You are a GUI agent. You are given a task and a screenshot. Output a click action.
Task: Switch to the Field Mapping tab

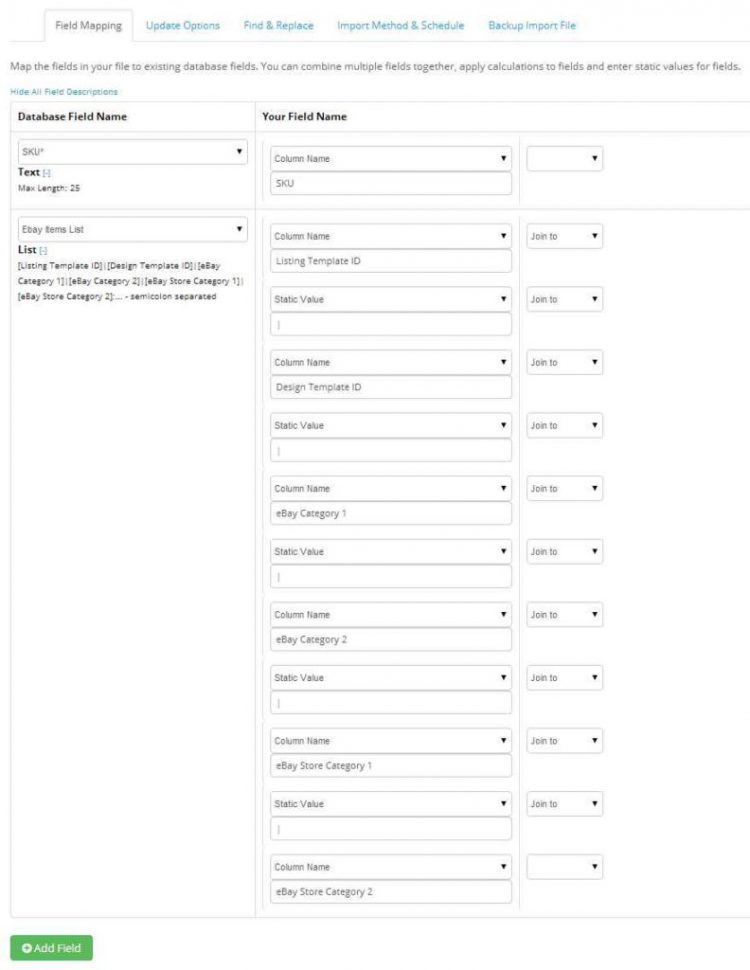click(x=88, y=25)
